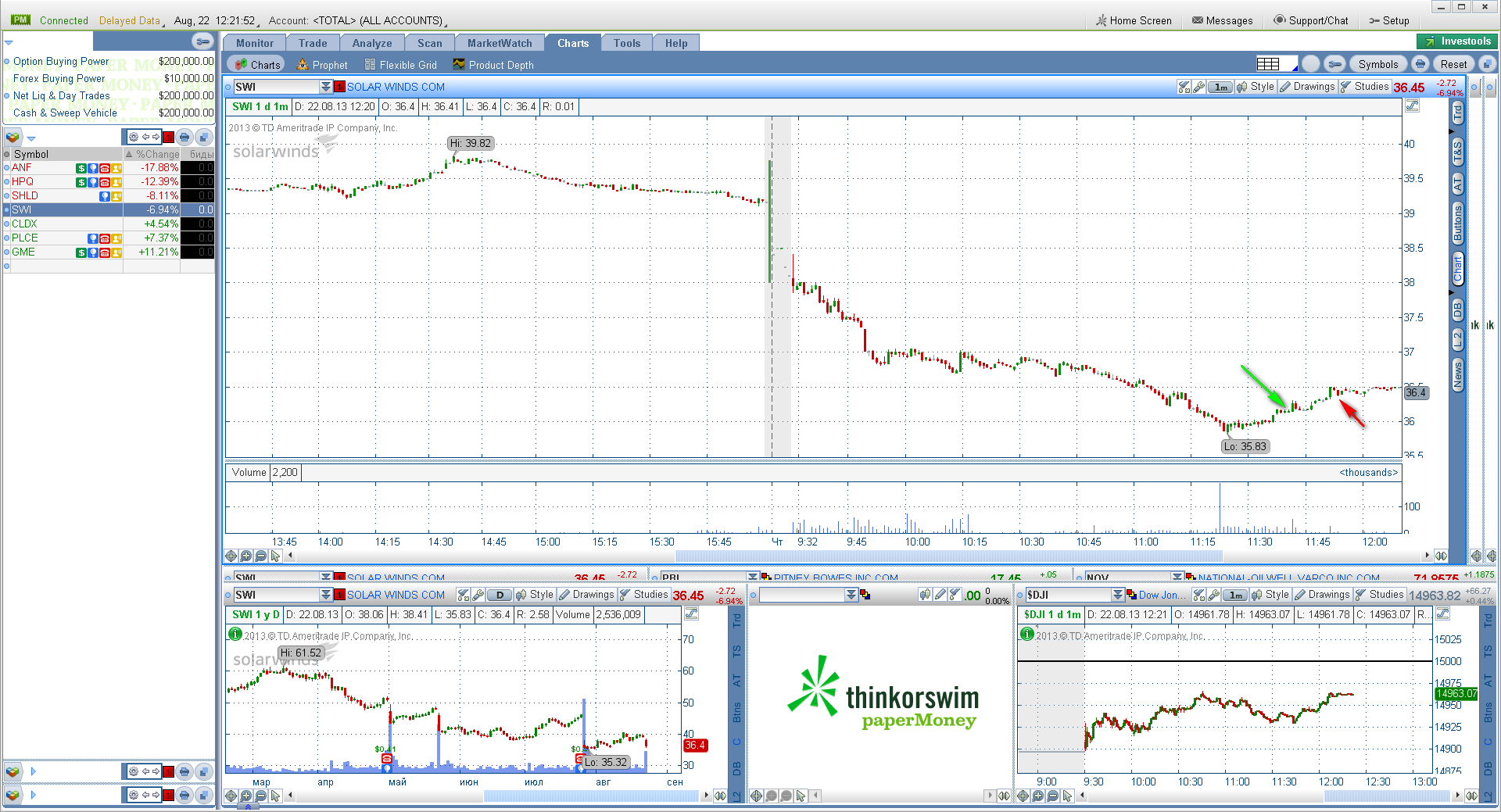Open the Flexible Grid sub-tab
1501x812 pixels.
pyautogui.click(x=400, y=65)
